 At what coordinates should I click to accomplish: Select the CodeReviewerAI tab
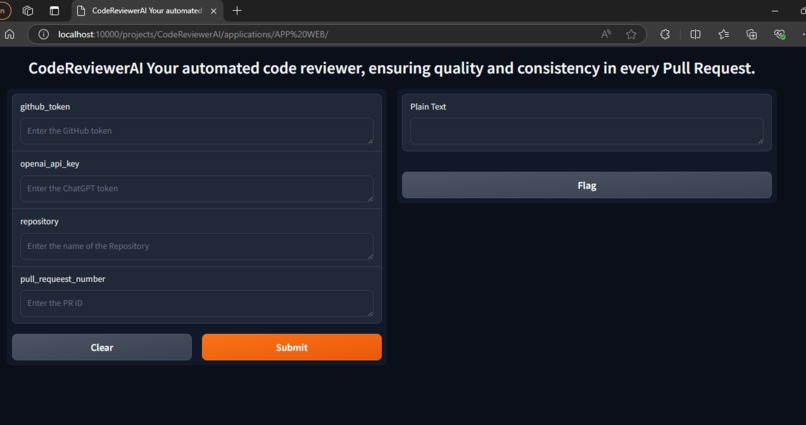point(146,11)
